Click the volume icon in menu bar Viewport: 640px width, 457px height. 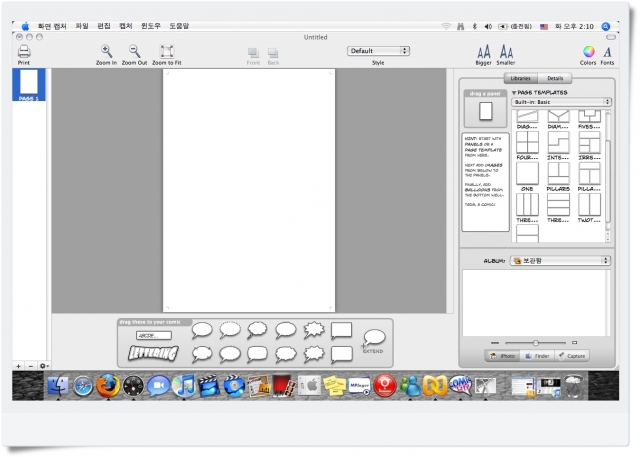click(488, 27)
